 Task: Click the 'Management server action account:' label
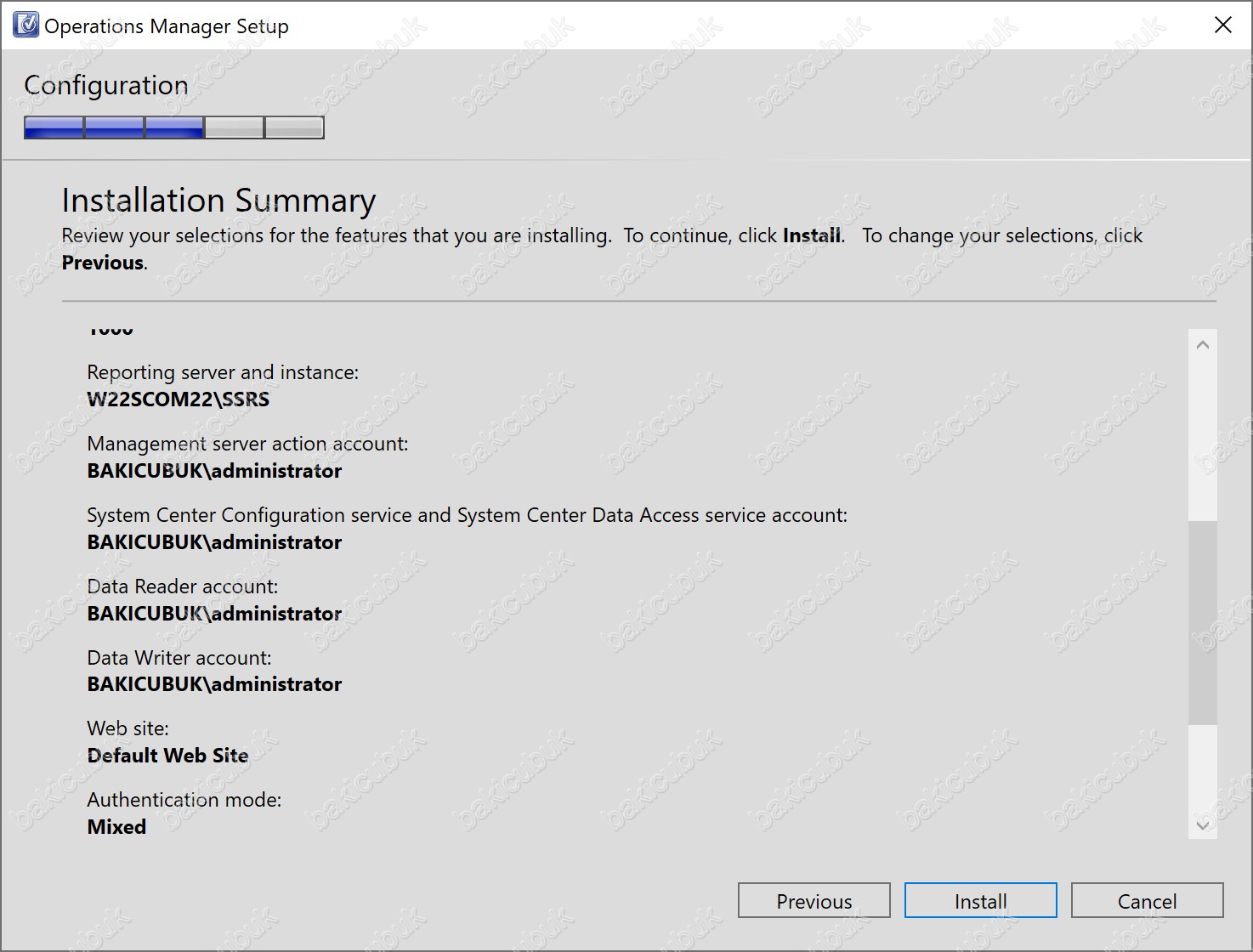click(x=247, y=444)
